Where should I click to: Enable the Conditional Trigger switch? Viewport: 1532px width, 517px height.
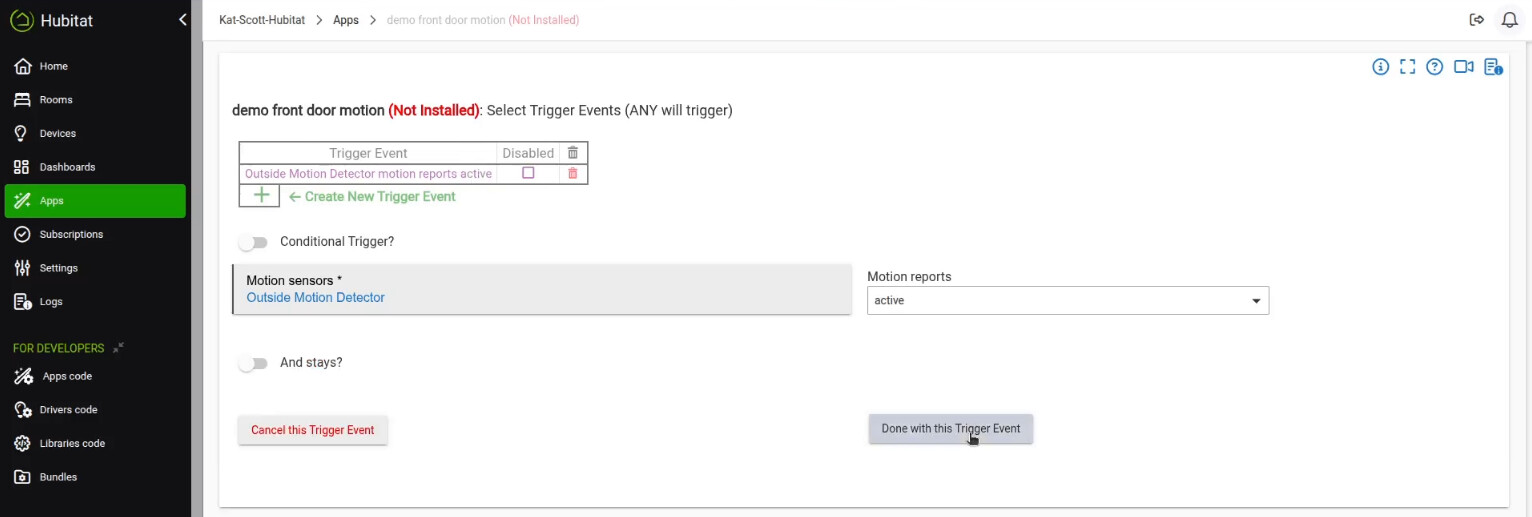254,242
